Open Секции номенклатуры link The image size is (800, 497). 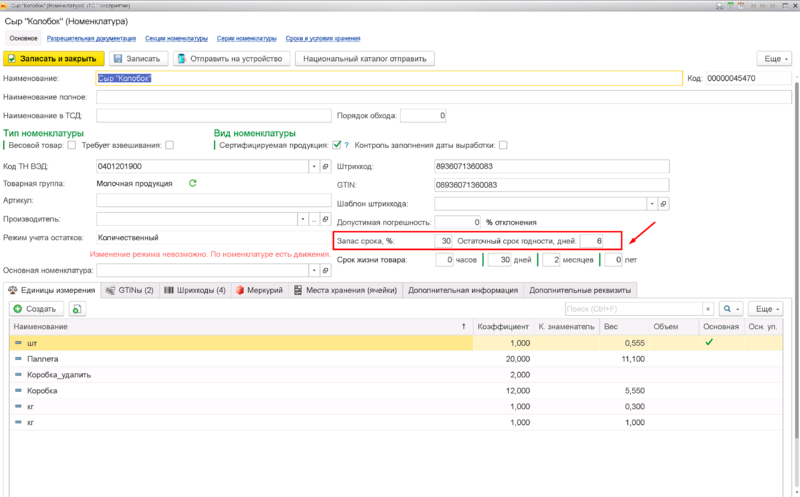click(x=177, y=38)
